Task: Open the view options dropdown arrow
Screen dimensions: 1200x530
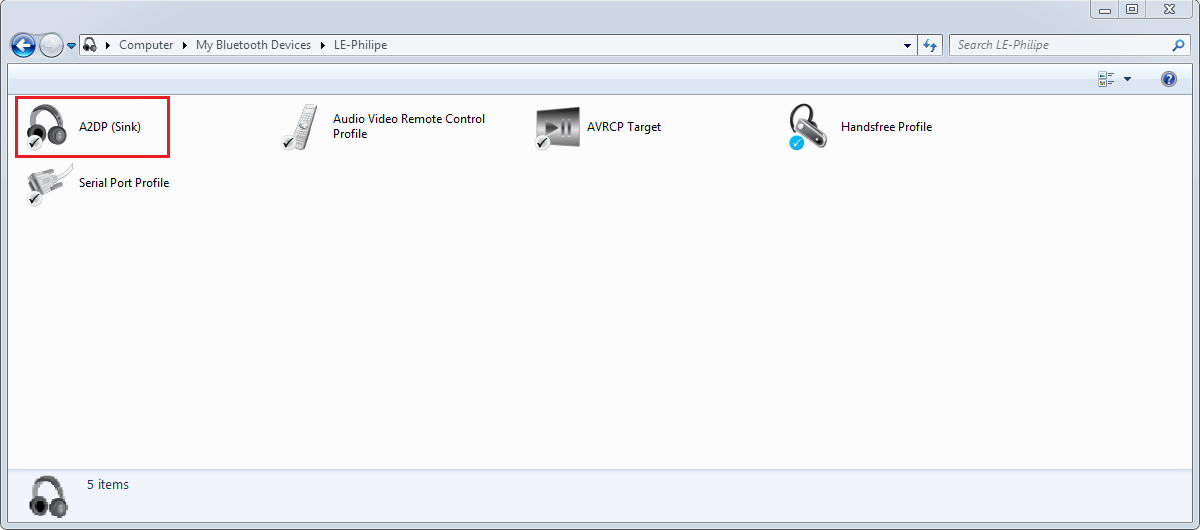Action: click(1128, 79)
